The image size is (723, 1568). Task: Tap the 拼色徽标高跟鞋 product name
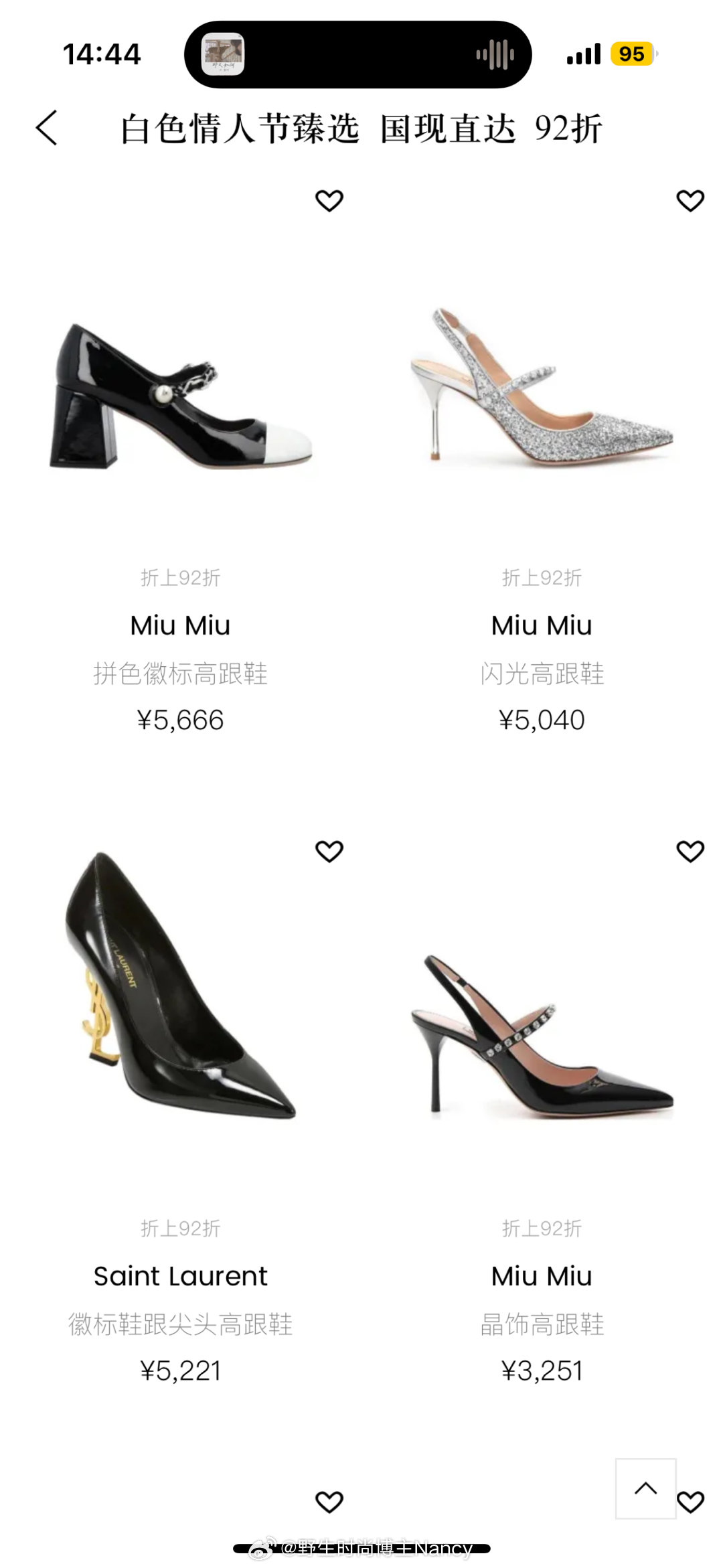click(181, 674)
